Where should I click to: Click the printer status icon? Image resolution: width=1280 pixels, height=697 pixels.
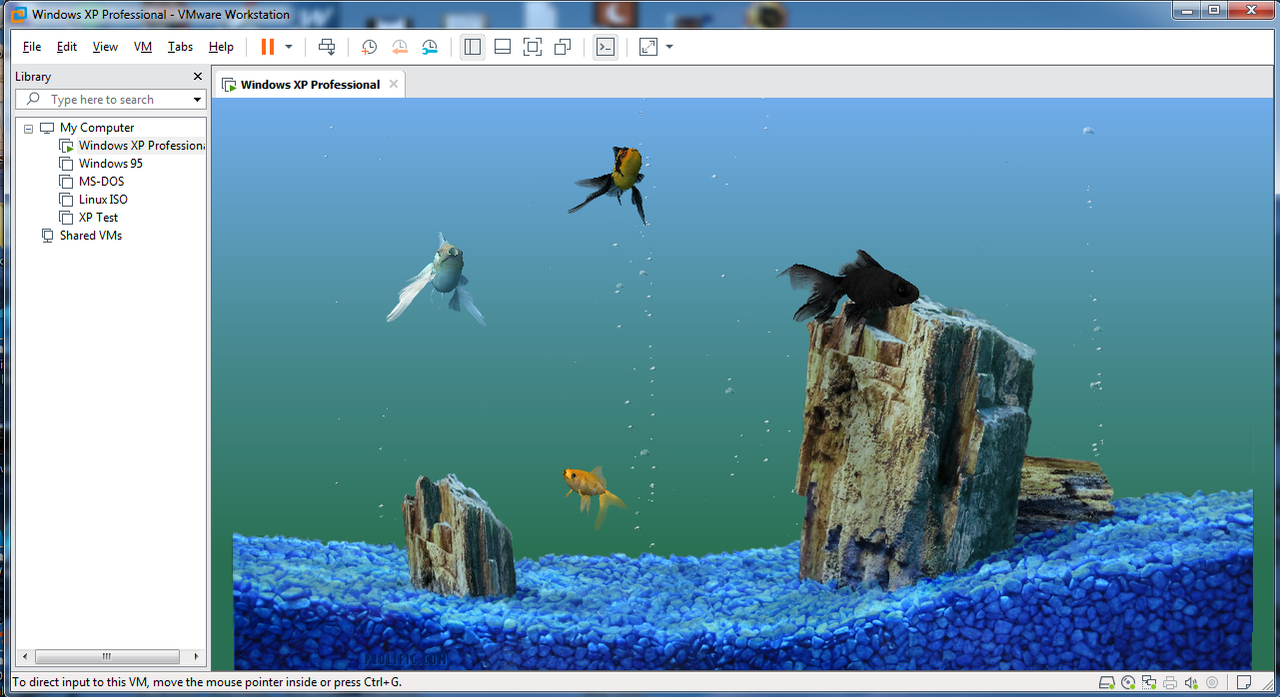tap(1170, 683)
